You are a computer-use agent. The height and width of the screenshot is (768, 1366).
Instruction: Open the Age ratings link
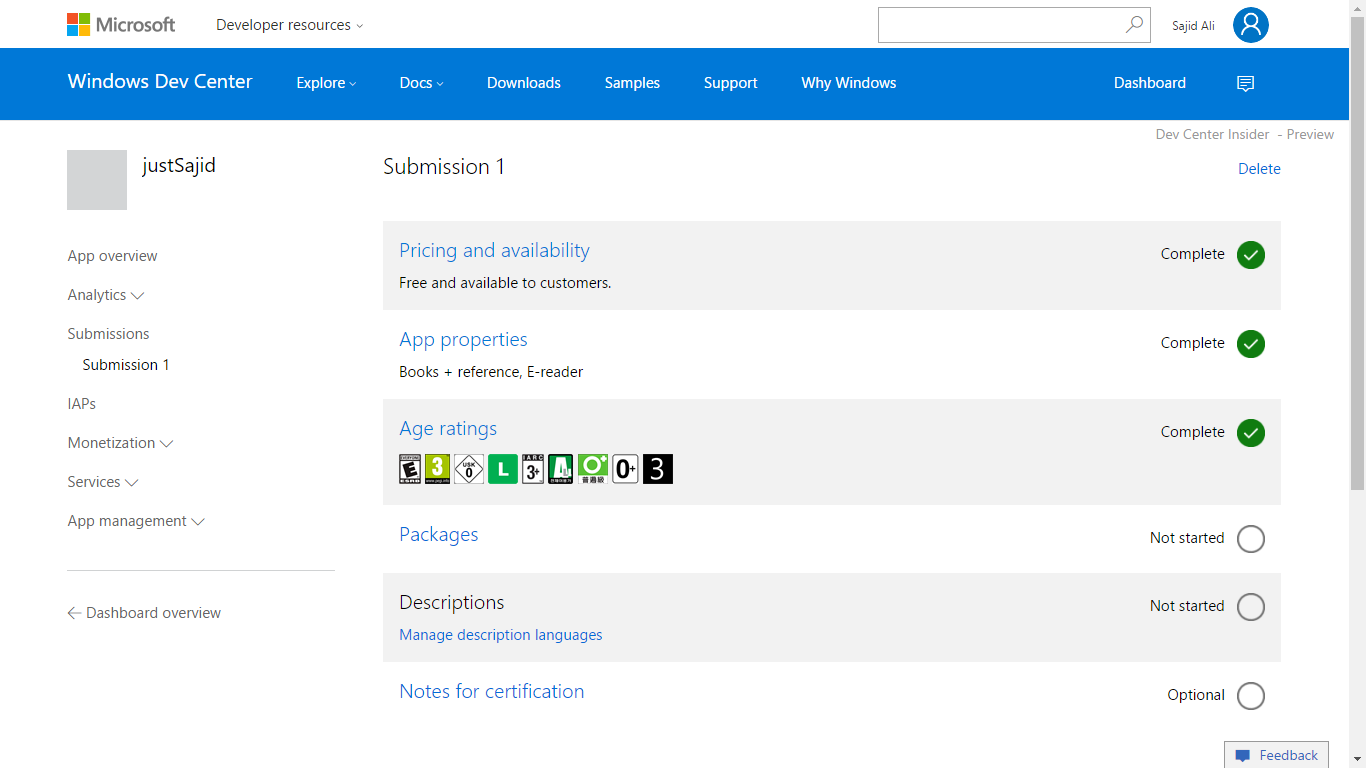click(448, 429)
